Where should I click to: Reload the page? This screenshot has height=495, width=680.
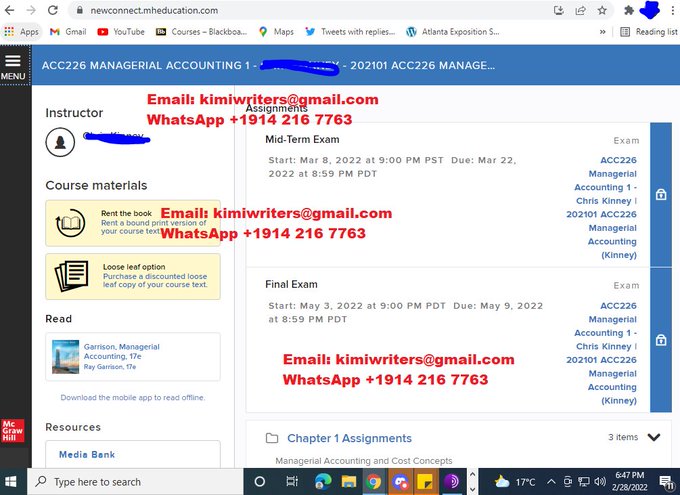pyautogui.click(x=53, y=10)
